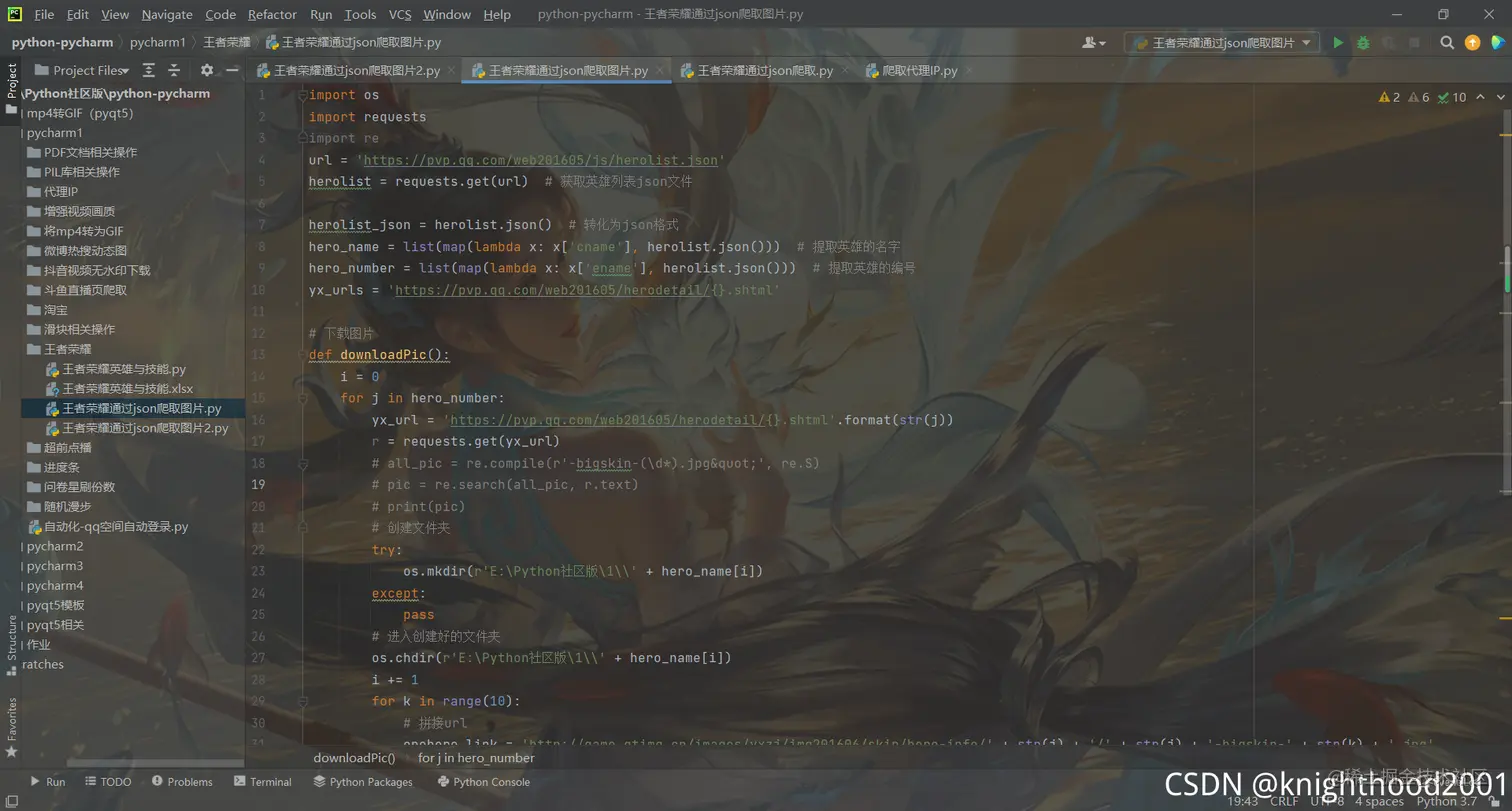Switch to 王者荣耀通过json爬取.py tab
The width and height of the screenshot is (1512, 811).
coord(765,71)
